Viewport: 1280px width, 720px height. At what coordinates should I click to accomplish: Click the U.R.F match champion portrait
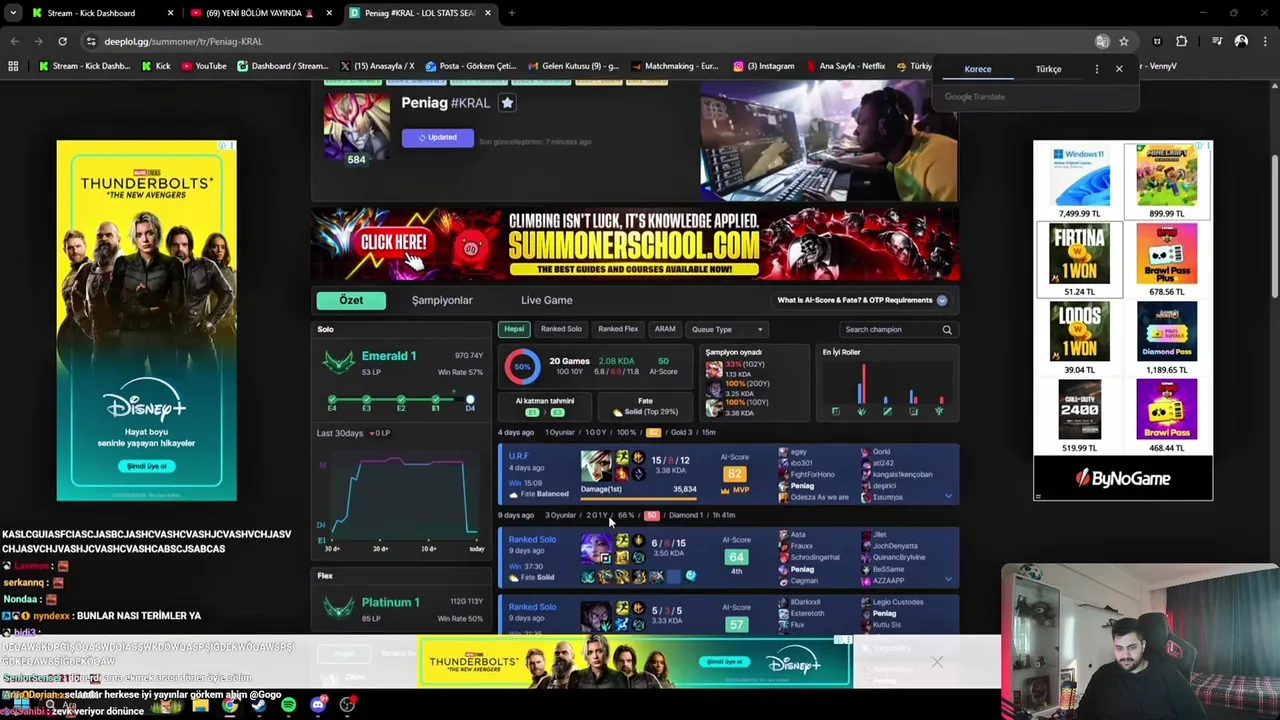point(596,465)
